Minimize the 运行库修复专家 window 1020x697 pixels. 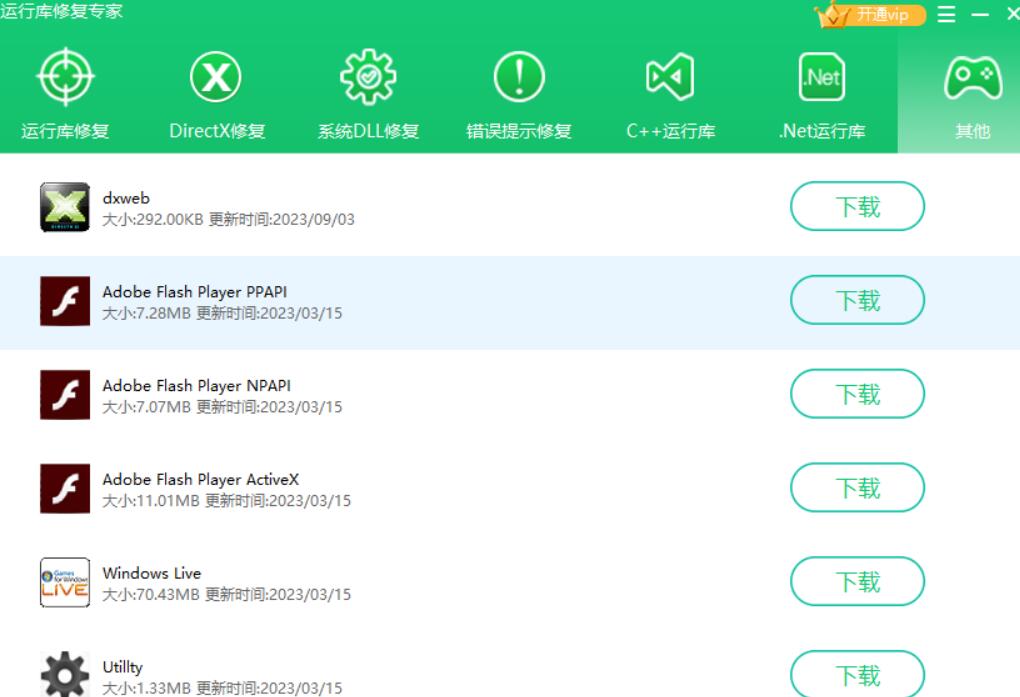[x=980, y=14]
